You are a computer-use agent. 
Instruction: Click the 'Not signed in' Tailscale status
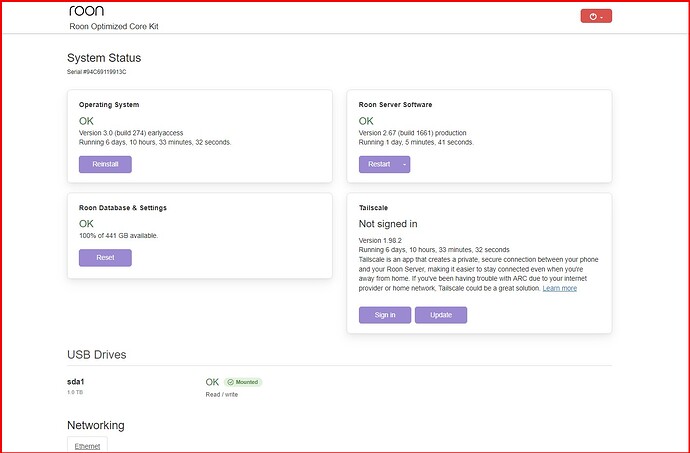pyautogui.click(x=388, y=224)
